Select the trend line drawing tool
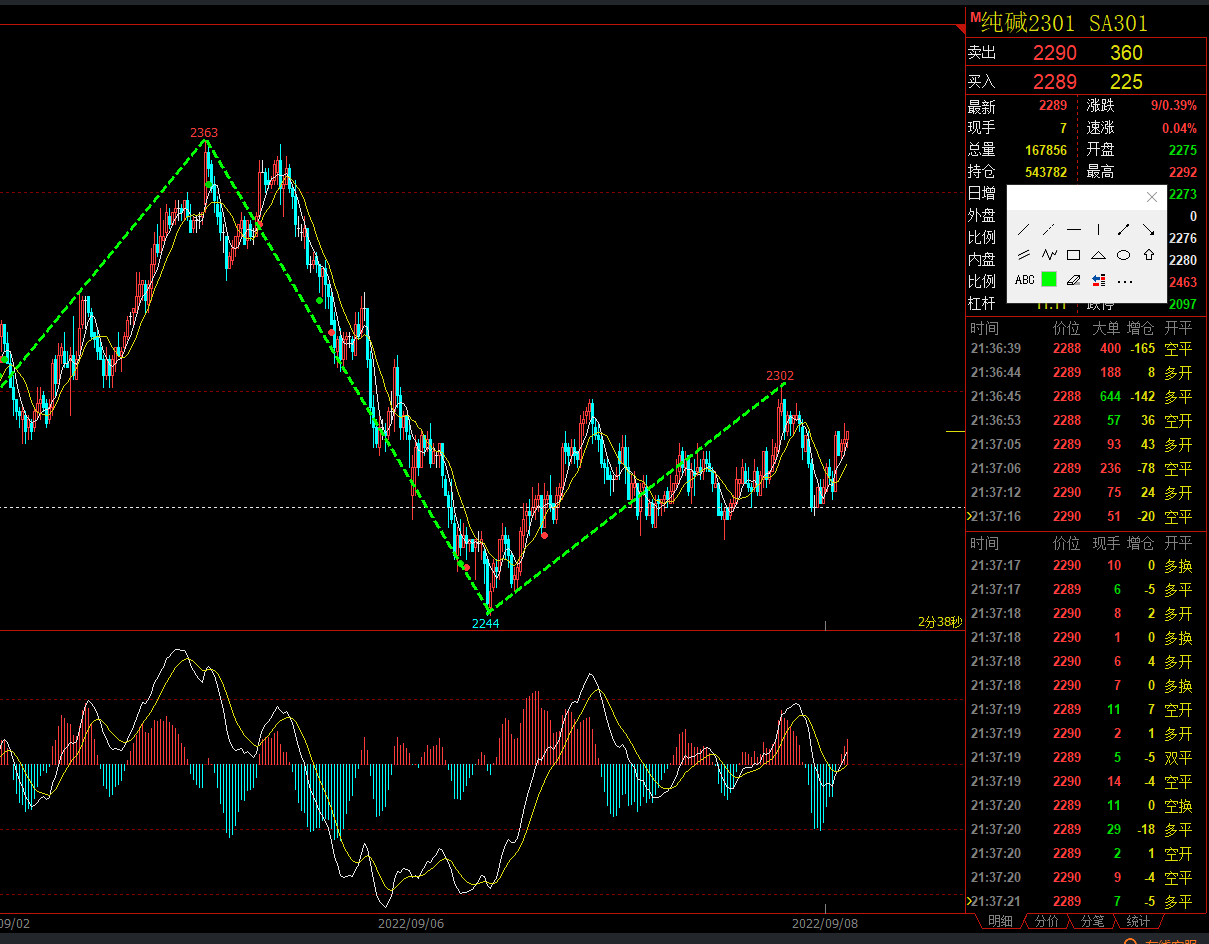This screenshot has width=1209, height=944. point(1023,229)
